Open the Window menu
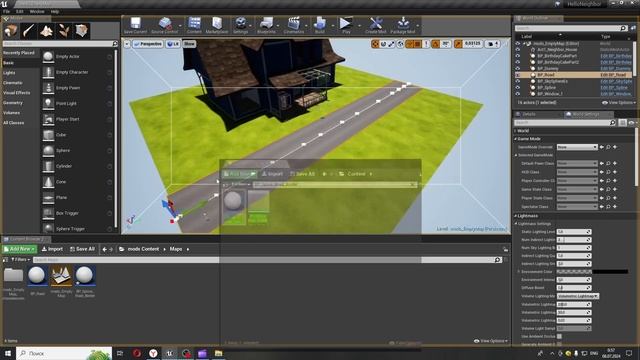The width and height of the screenshot is (640, 360). (37, 11)
